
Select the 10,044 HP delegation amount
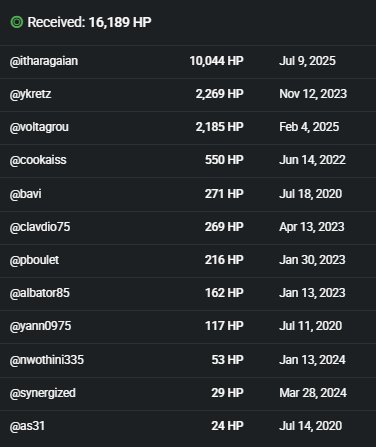pyautogui.click(x=217, y=61)
